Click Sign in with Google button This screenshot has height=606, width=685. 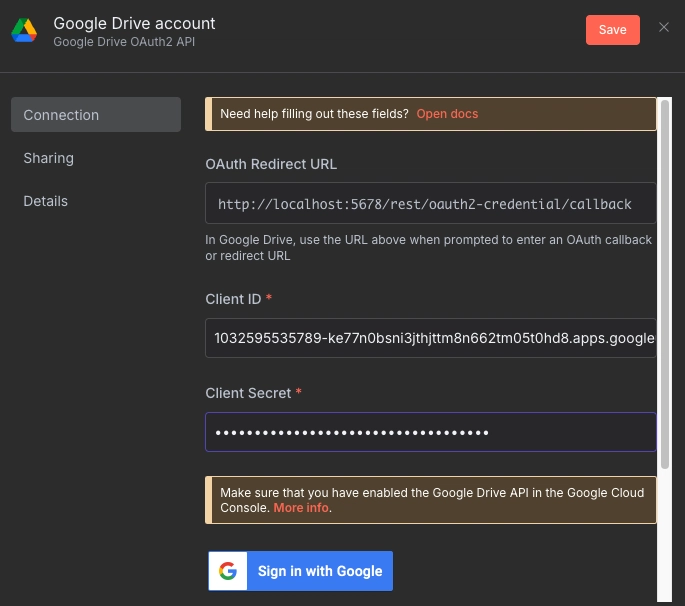click(301, 571)
